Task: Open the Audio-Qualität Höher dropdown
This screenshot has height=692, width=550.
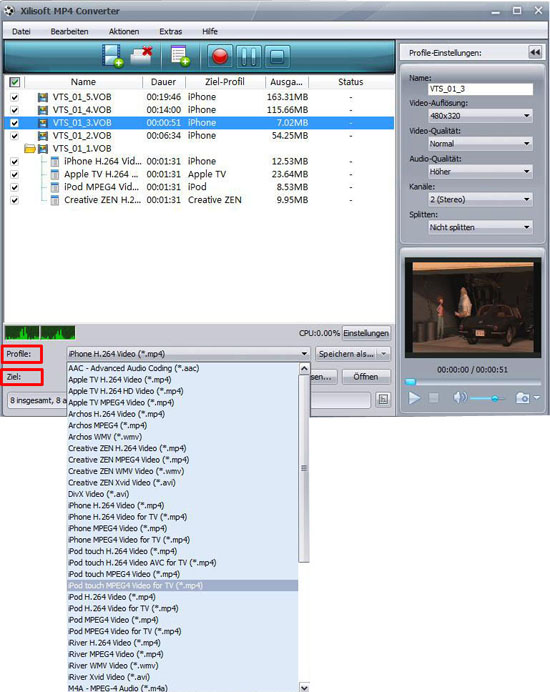Action: [x=480, y=171]
